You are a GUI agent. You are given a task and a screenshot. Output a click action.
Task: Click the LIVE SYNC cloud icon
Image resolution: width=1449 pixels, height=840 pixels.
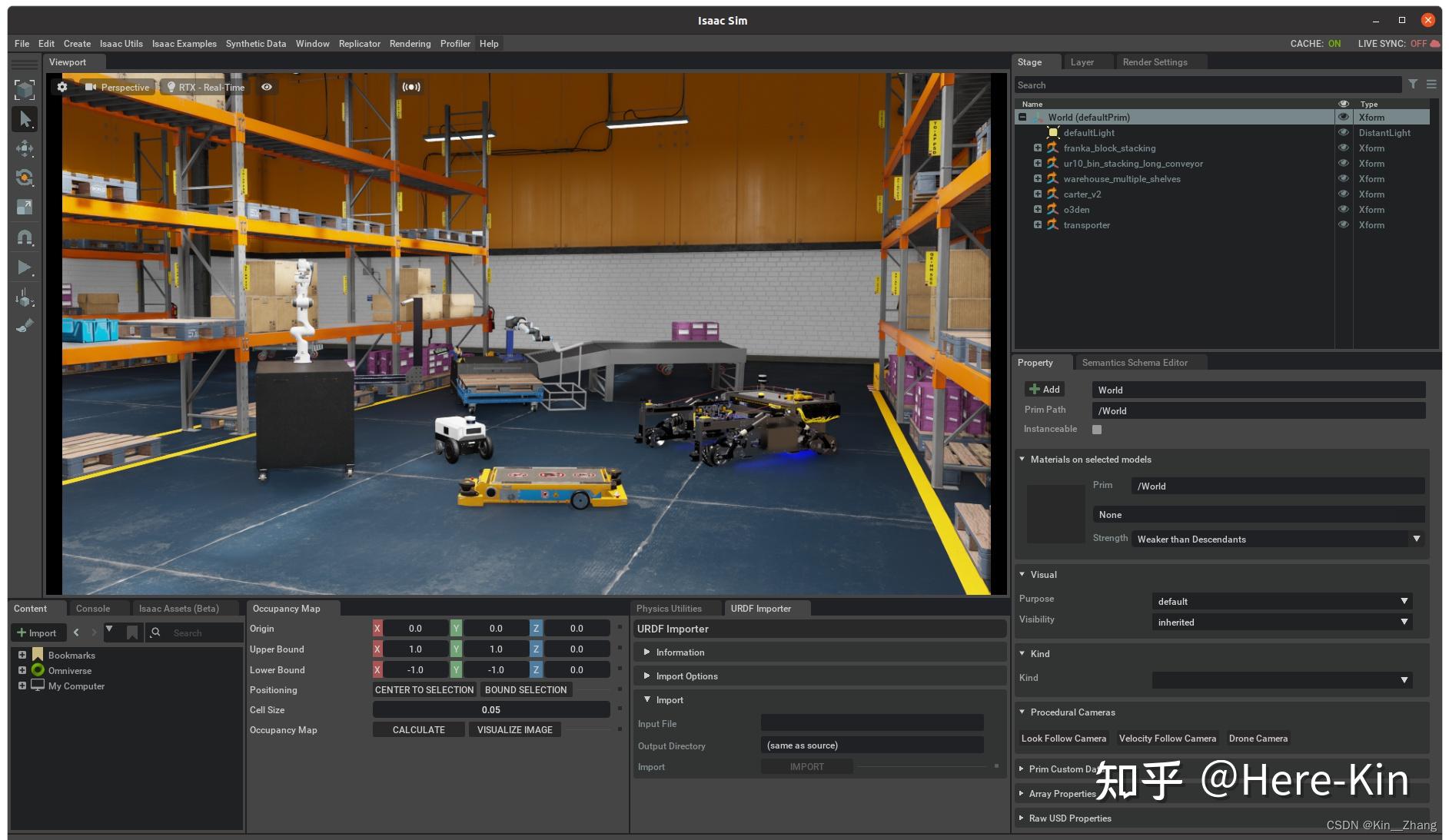coord(1434,43)
